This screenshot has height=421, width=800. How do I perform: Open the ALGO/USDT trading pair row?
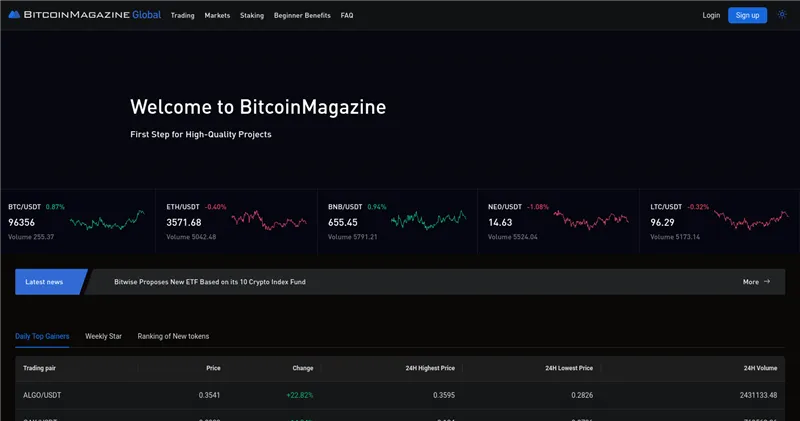pos(400,395)
